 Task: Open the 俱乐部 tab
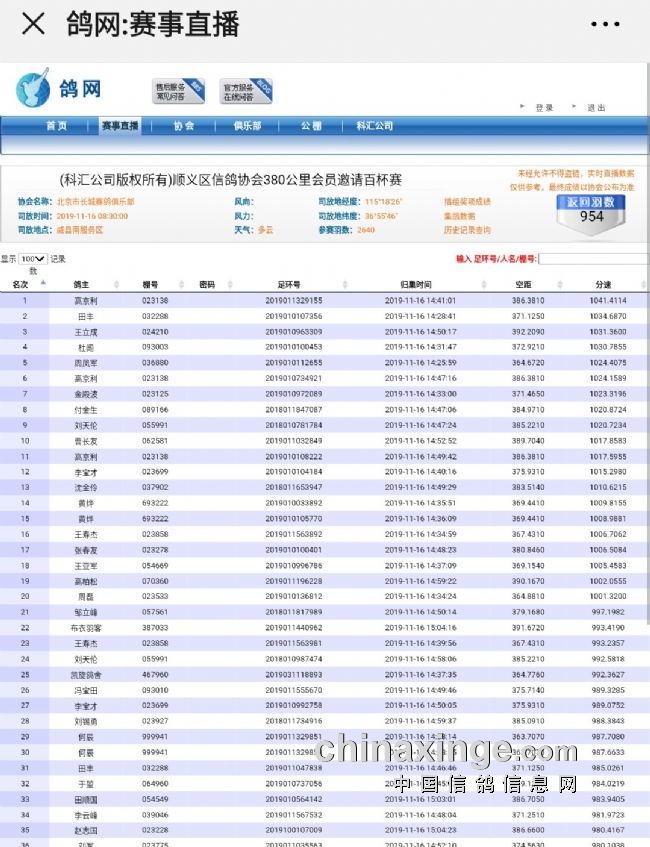247,126
